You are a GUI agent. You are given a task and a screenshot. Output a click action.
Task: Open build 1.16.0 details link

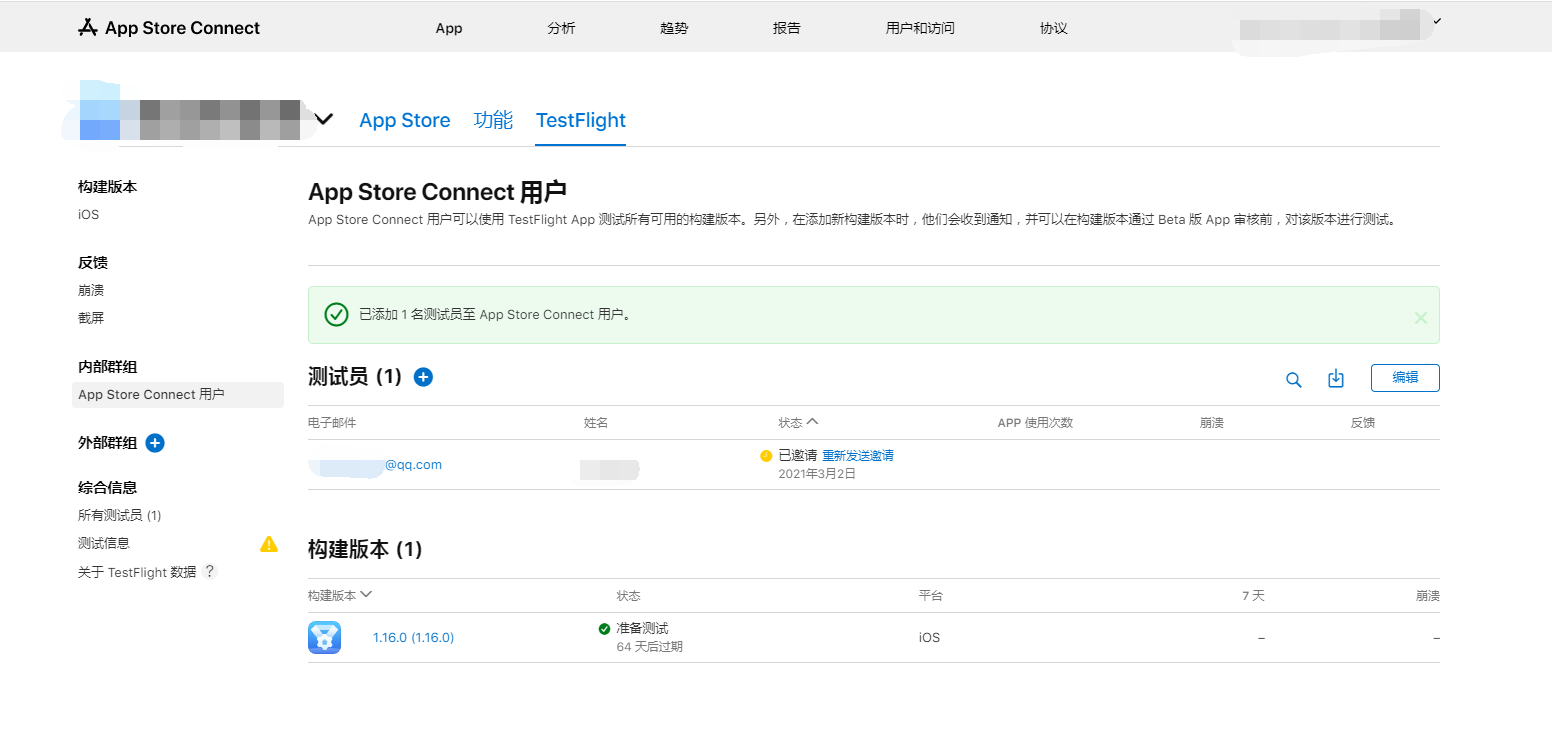413,637
